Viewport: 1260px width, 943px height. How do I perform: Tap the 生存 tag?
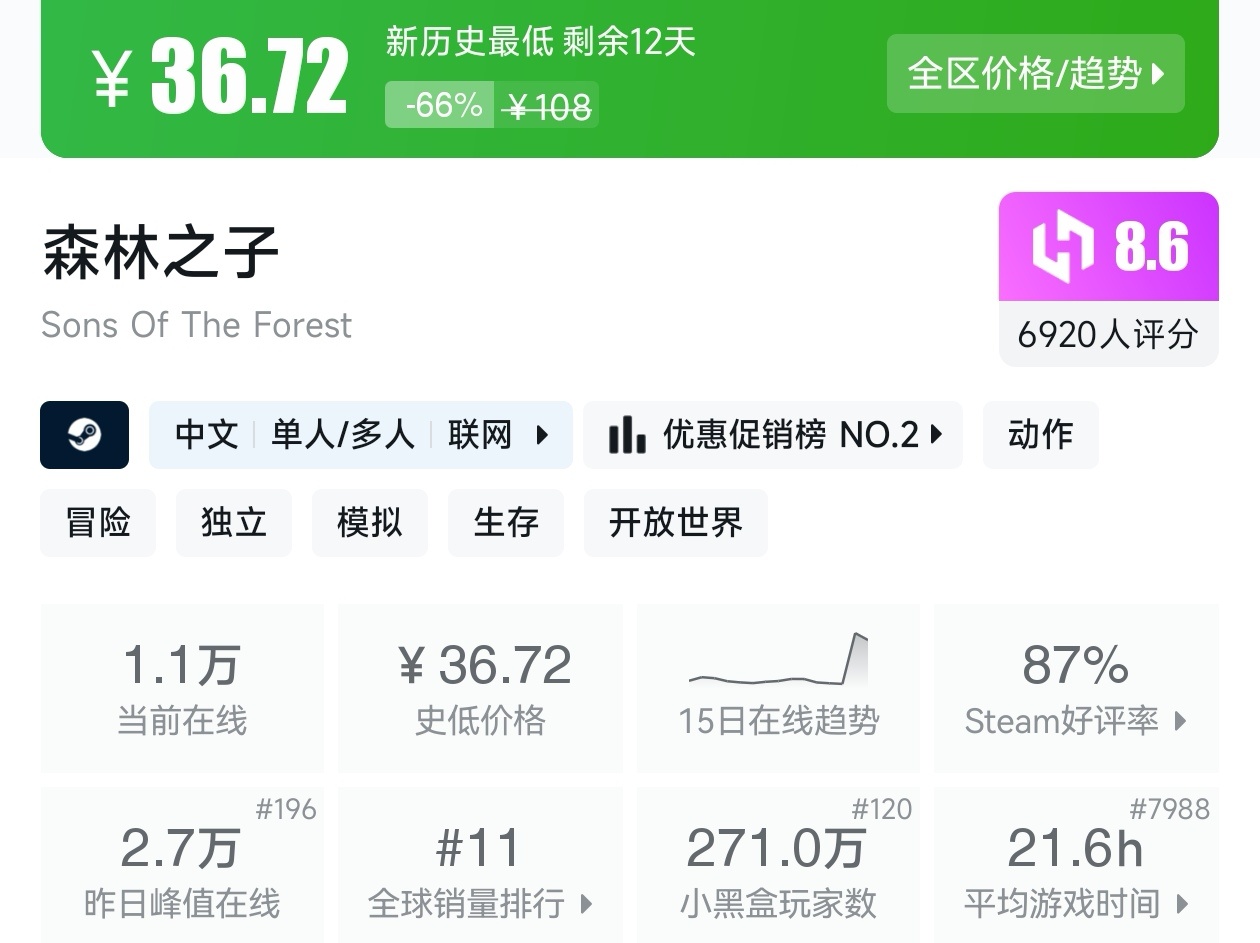click(x=505, y=522)
